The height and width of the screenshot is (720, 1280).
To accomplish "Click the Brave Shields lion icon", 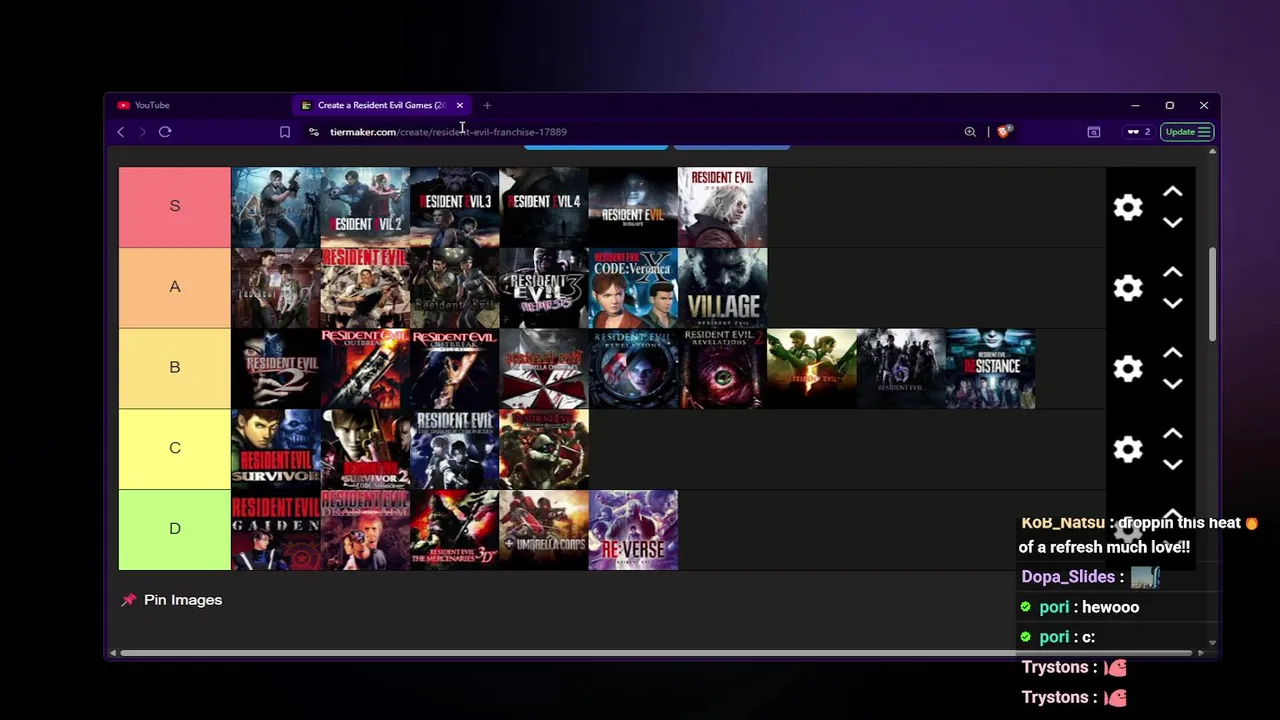I will (1004, 132).
